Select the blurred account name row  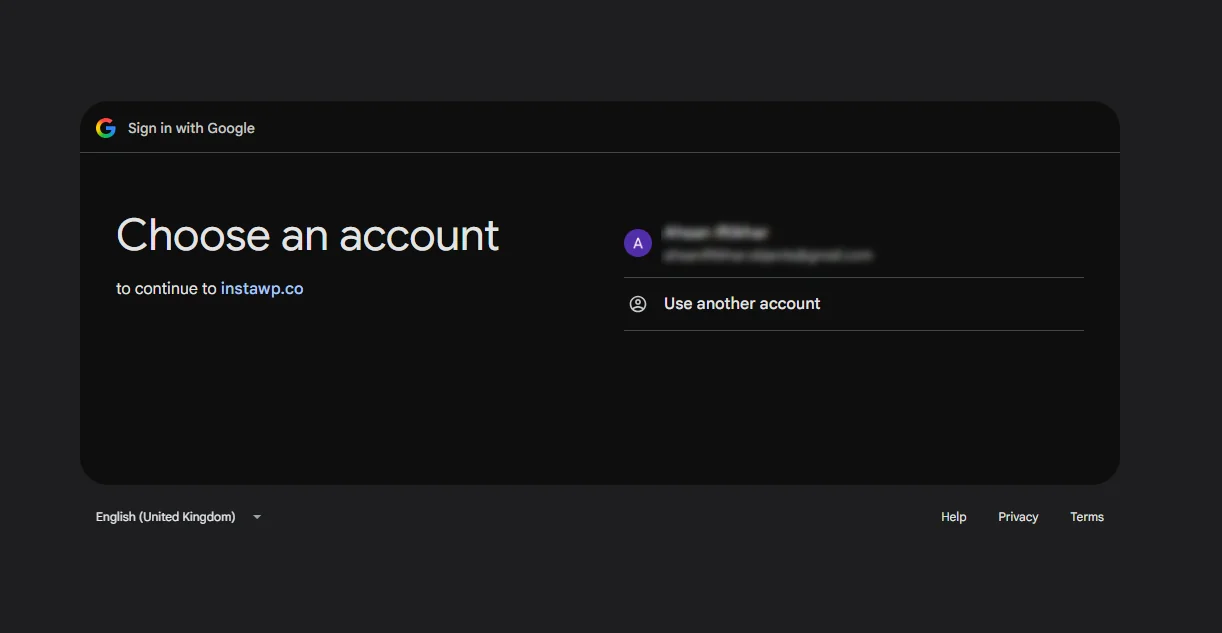pyautogui.click(x=854, y=243)
